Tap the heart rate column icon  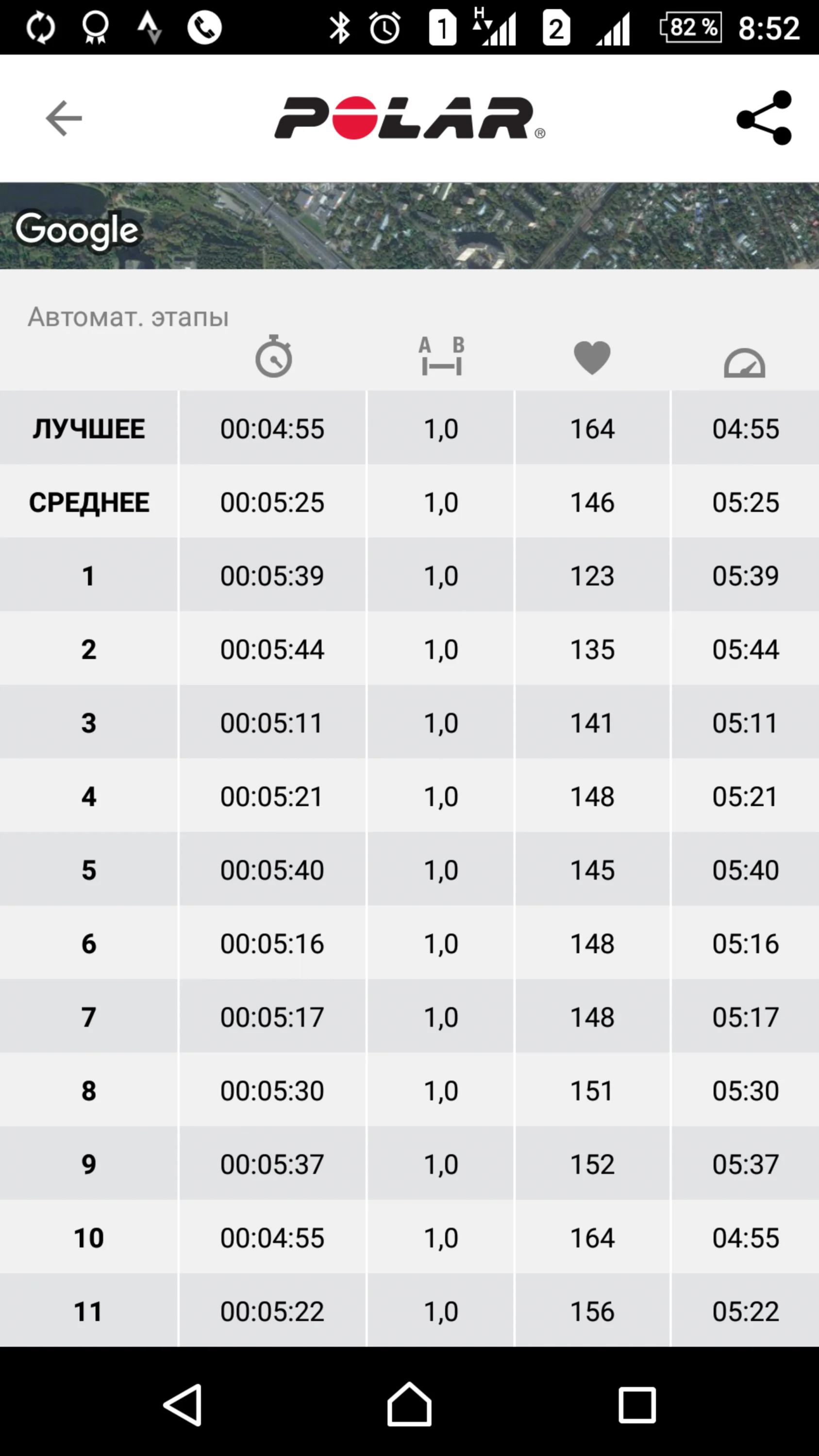592,357
